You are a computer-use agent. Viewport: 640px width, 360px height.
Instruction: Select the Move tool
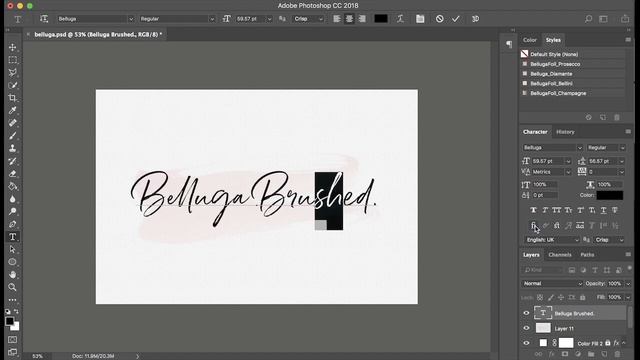(13, 47)
